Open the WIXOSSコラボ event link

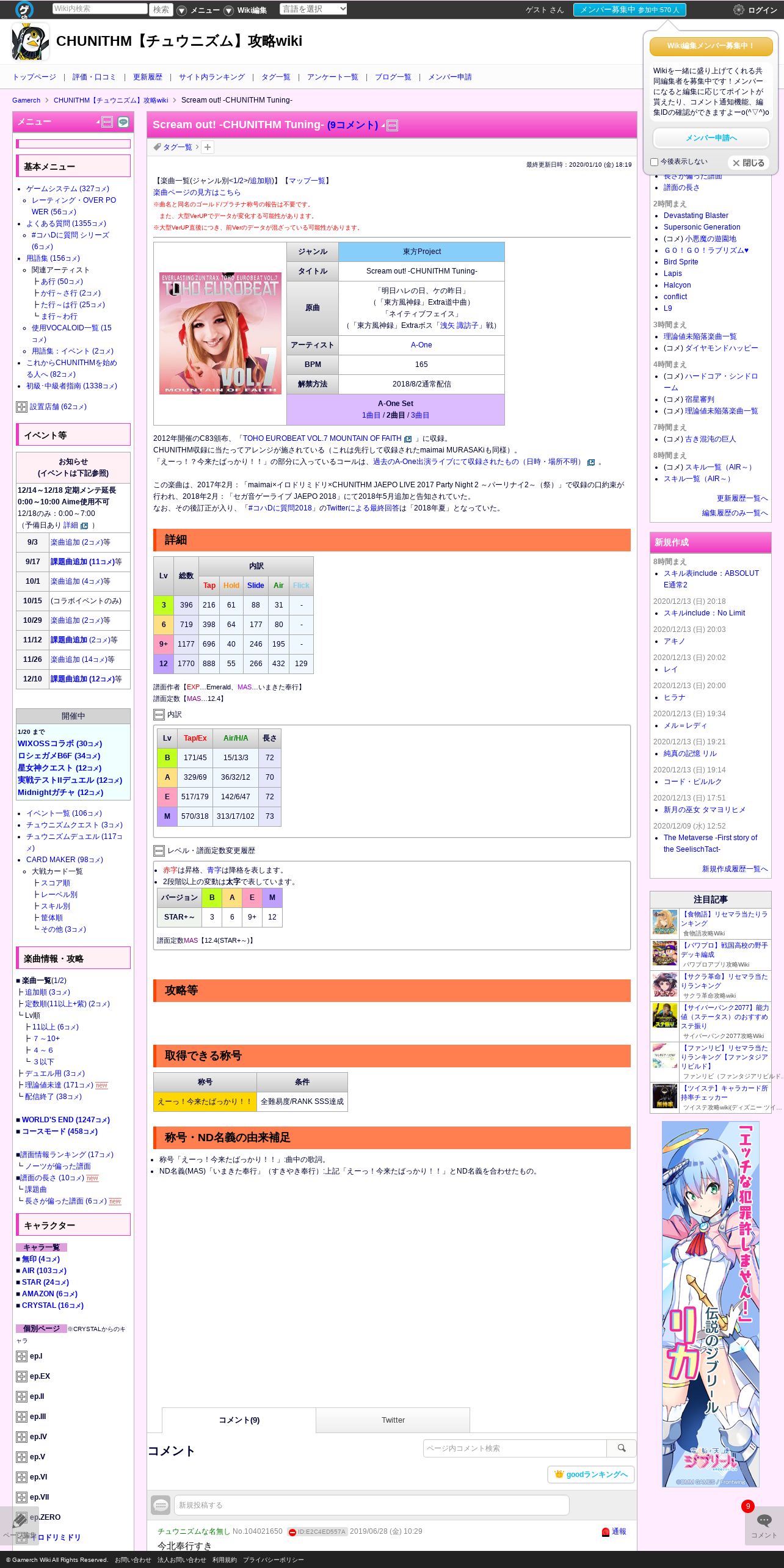tap(60, 744)
